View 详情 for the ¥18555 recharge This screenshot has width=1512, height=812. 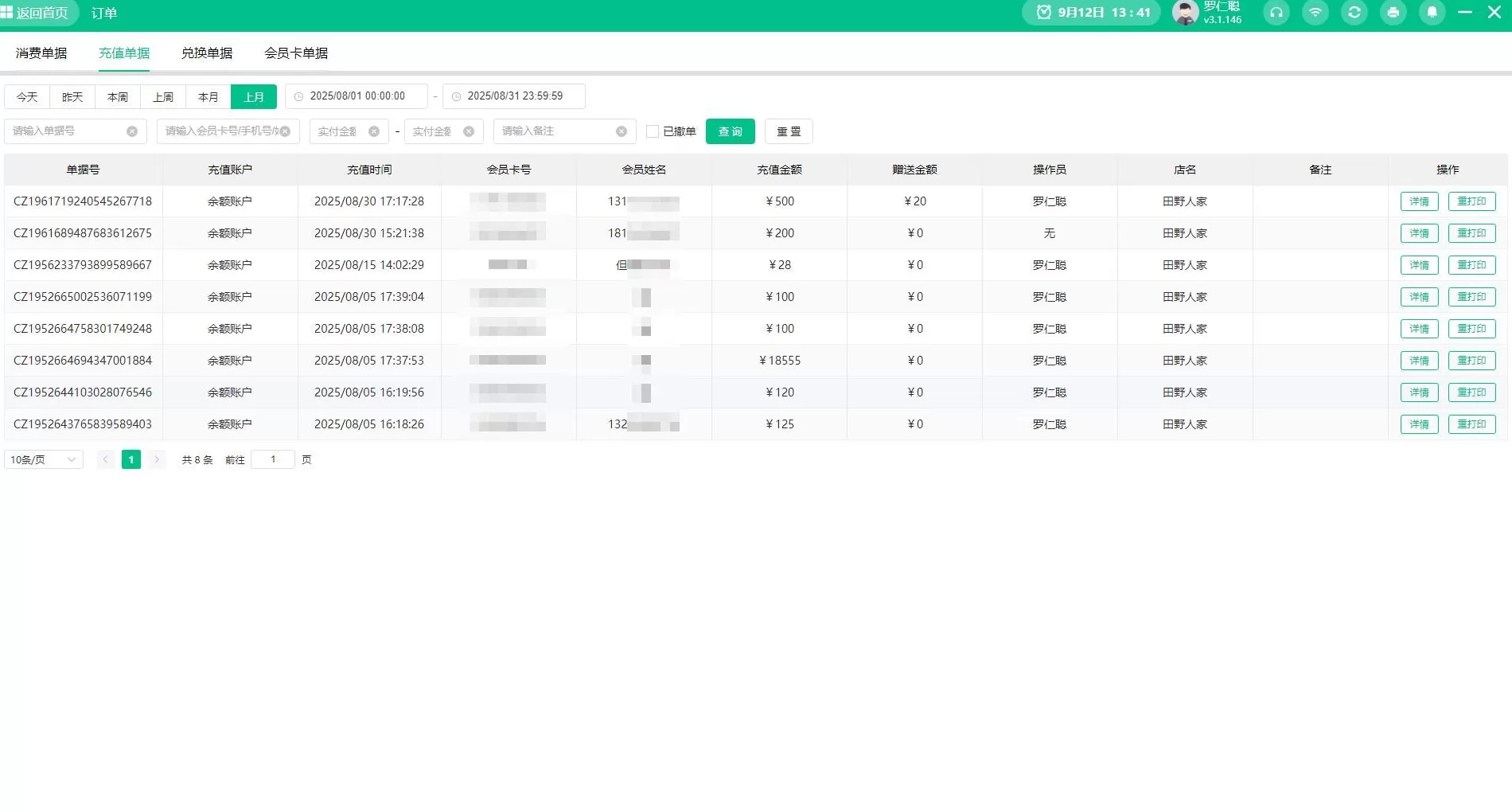1419,361
